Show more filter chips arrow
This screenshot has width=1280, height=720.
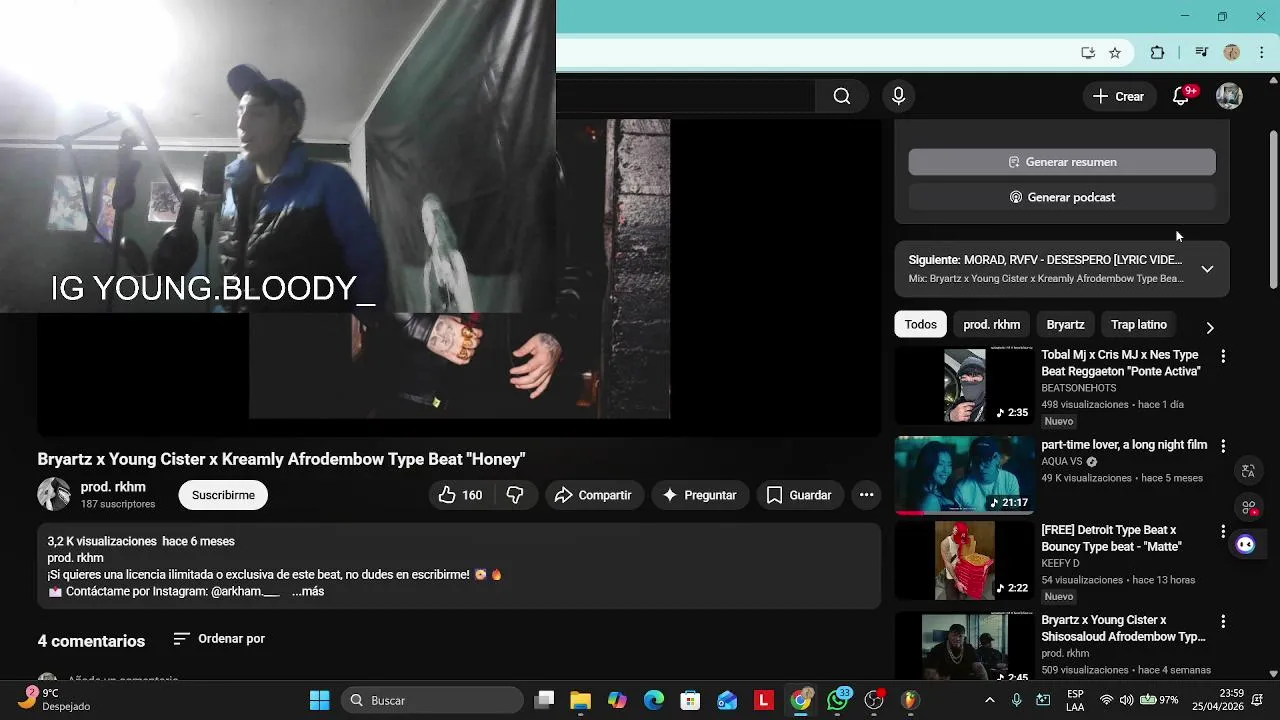(1210, 327)
